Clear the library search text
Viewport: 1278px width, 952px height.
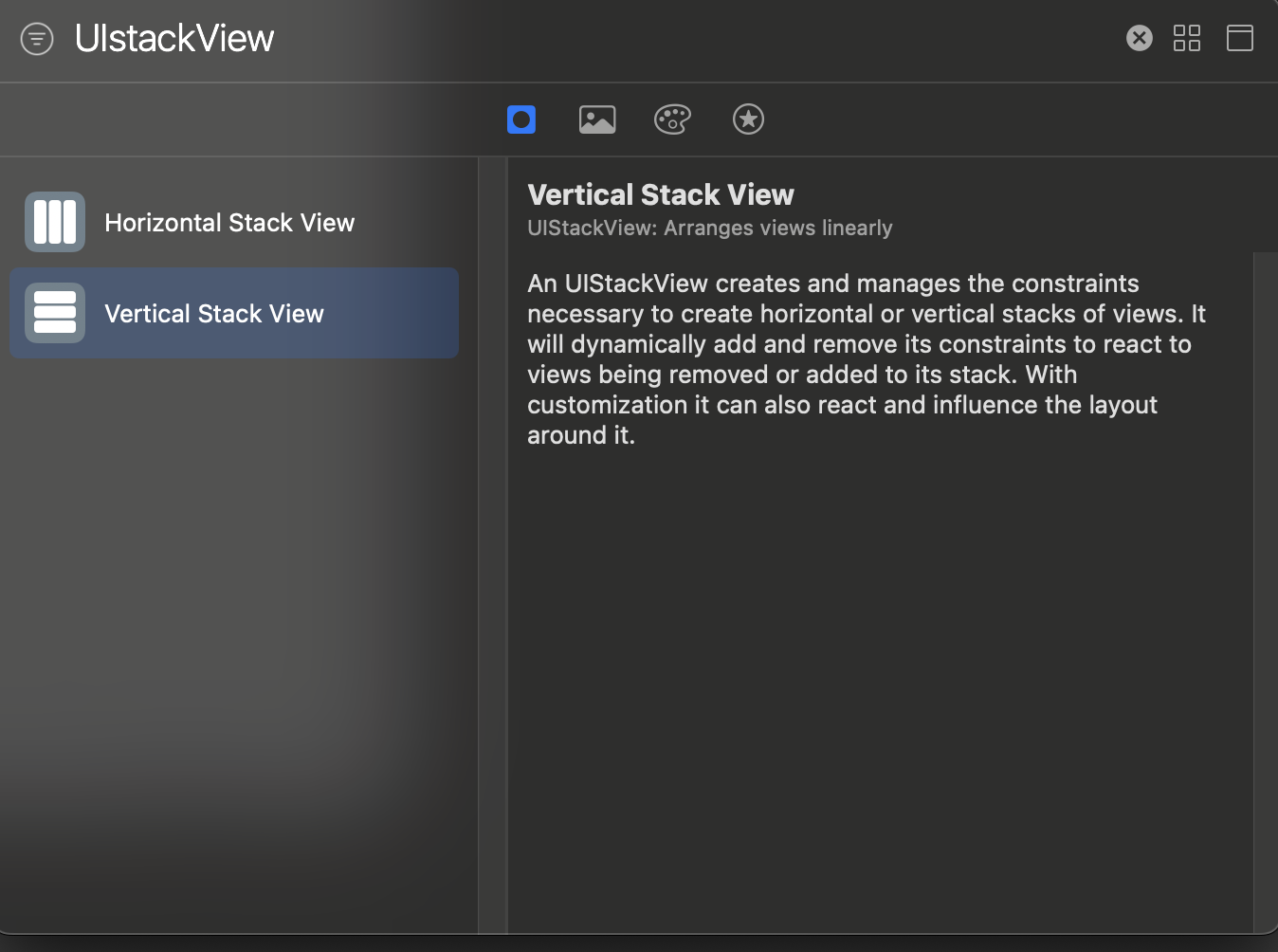tap(1139, 38)
